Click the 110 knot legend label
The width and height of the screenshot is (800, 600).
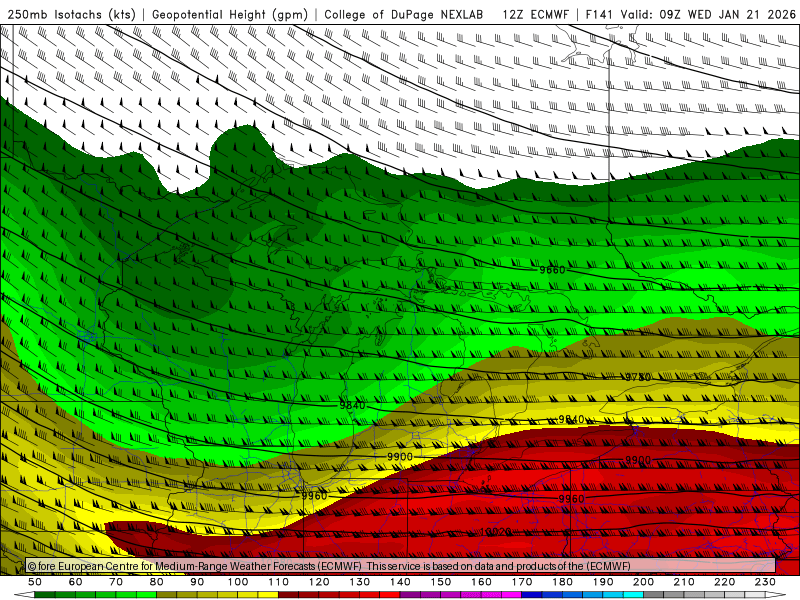point(279,582)
